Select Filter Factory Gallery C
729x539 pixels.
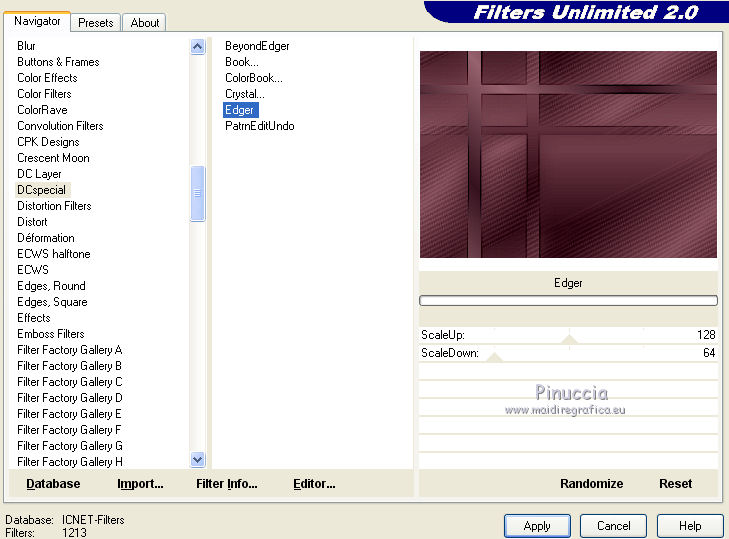[x=69, y=382]
